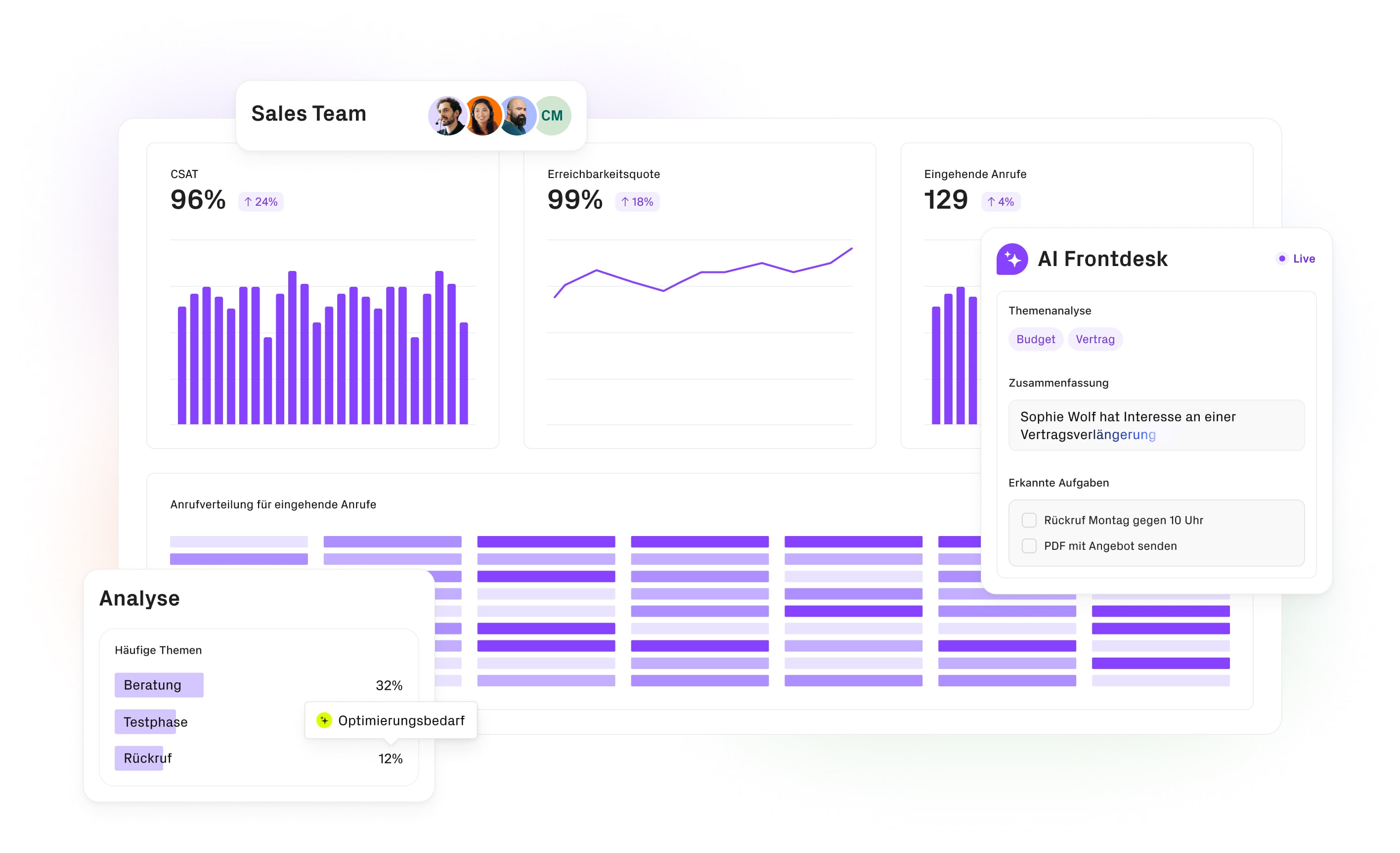
Task: Select the Budget topic tag
Action: click(x=1035, y=339)
